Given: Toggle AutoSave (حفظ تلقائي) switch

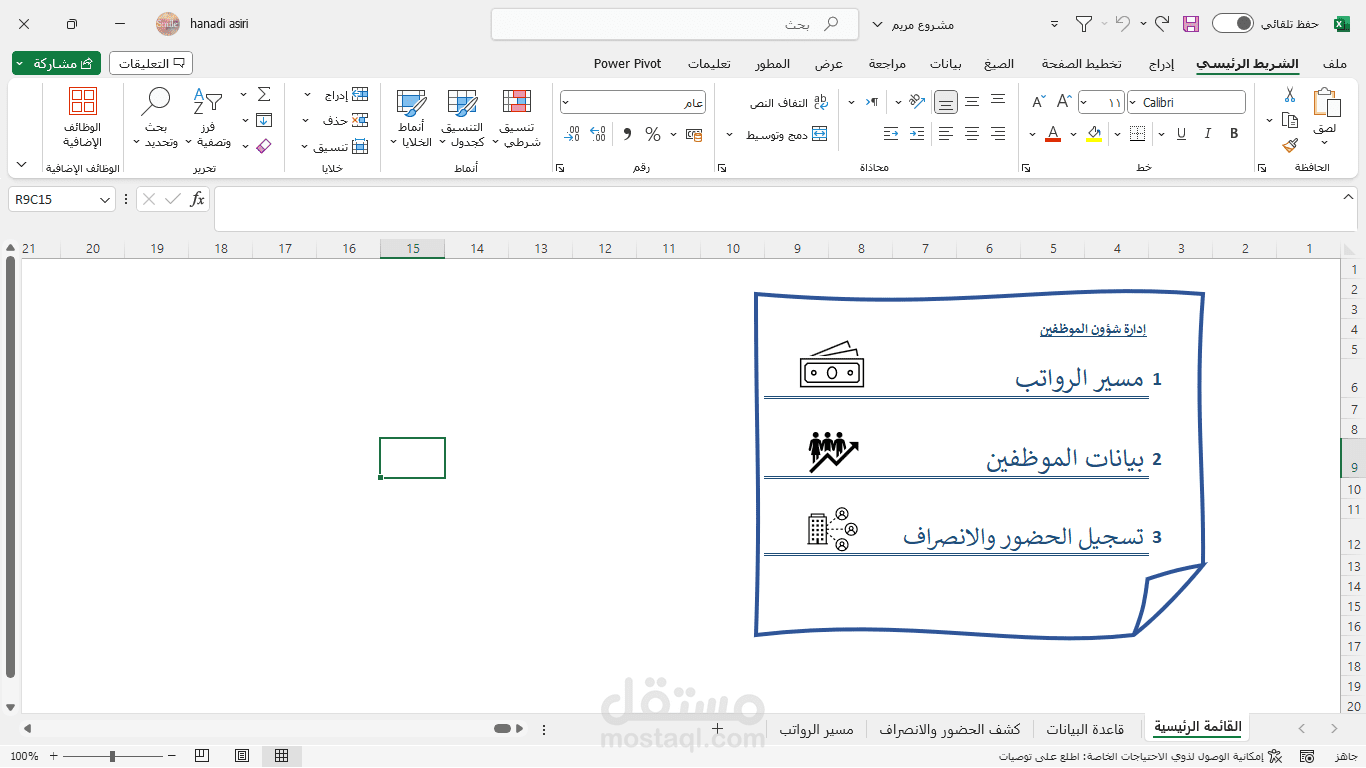Looking at the screenshot, I should tap(1232, 23).
